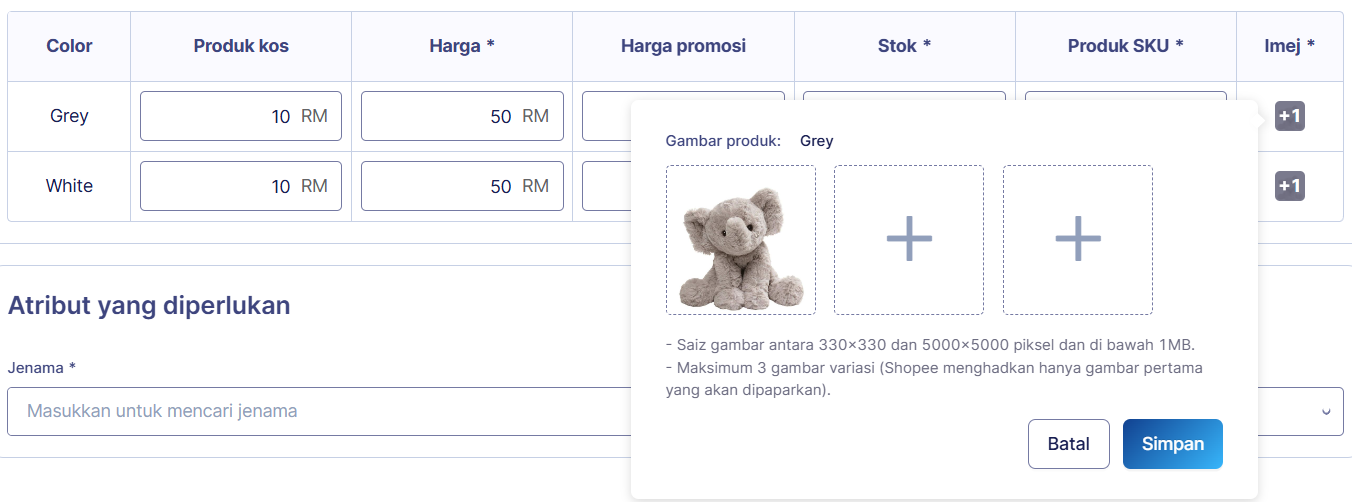Viewport: 1352px width, 502px height.
Task: Edit Produk kos field for Grey
Action: (240, 116)
